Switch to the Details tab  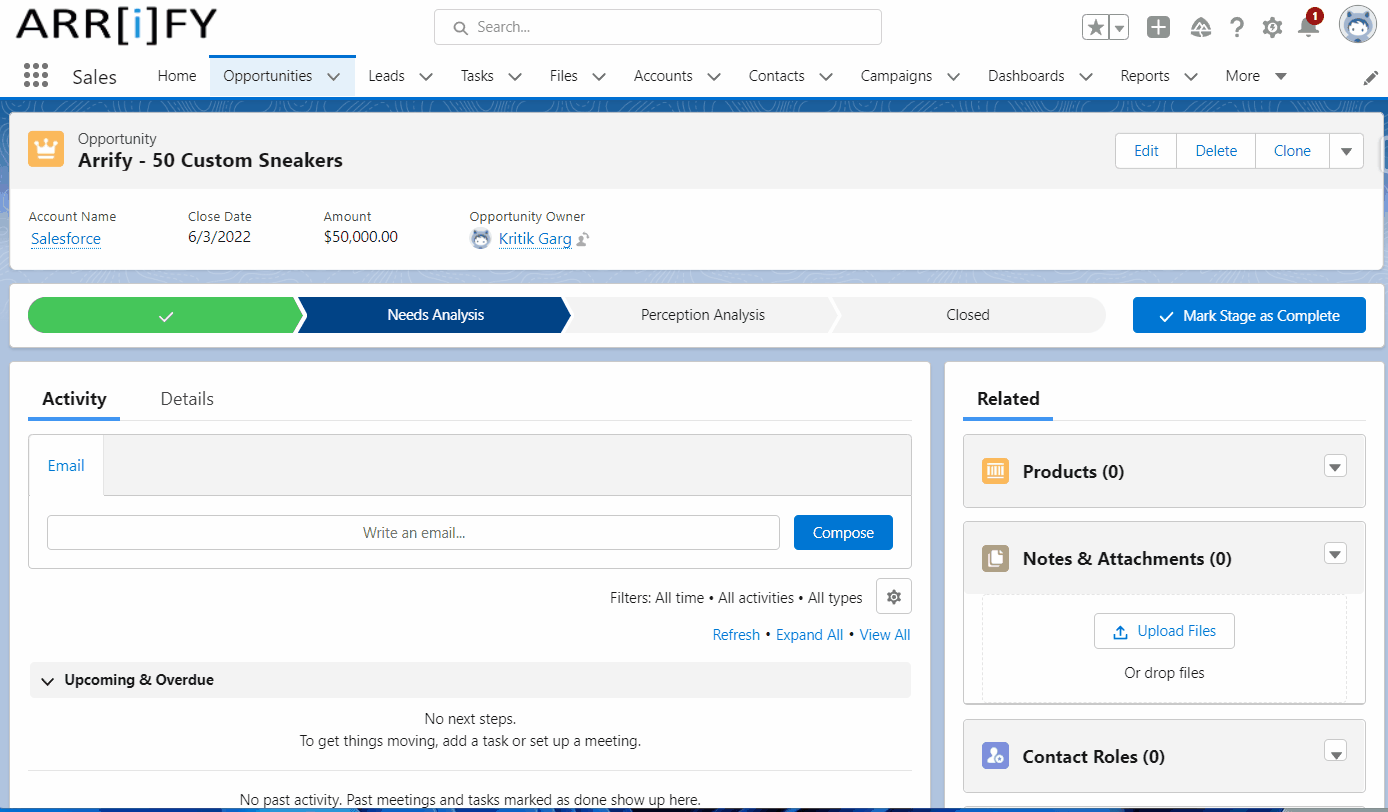point(186,398)
